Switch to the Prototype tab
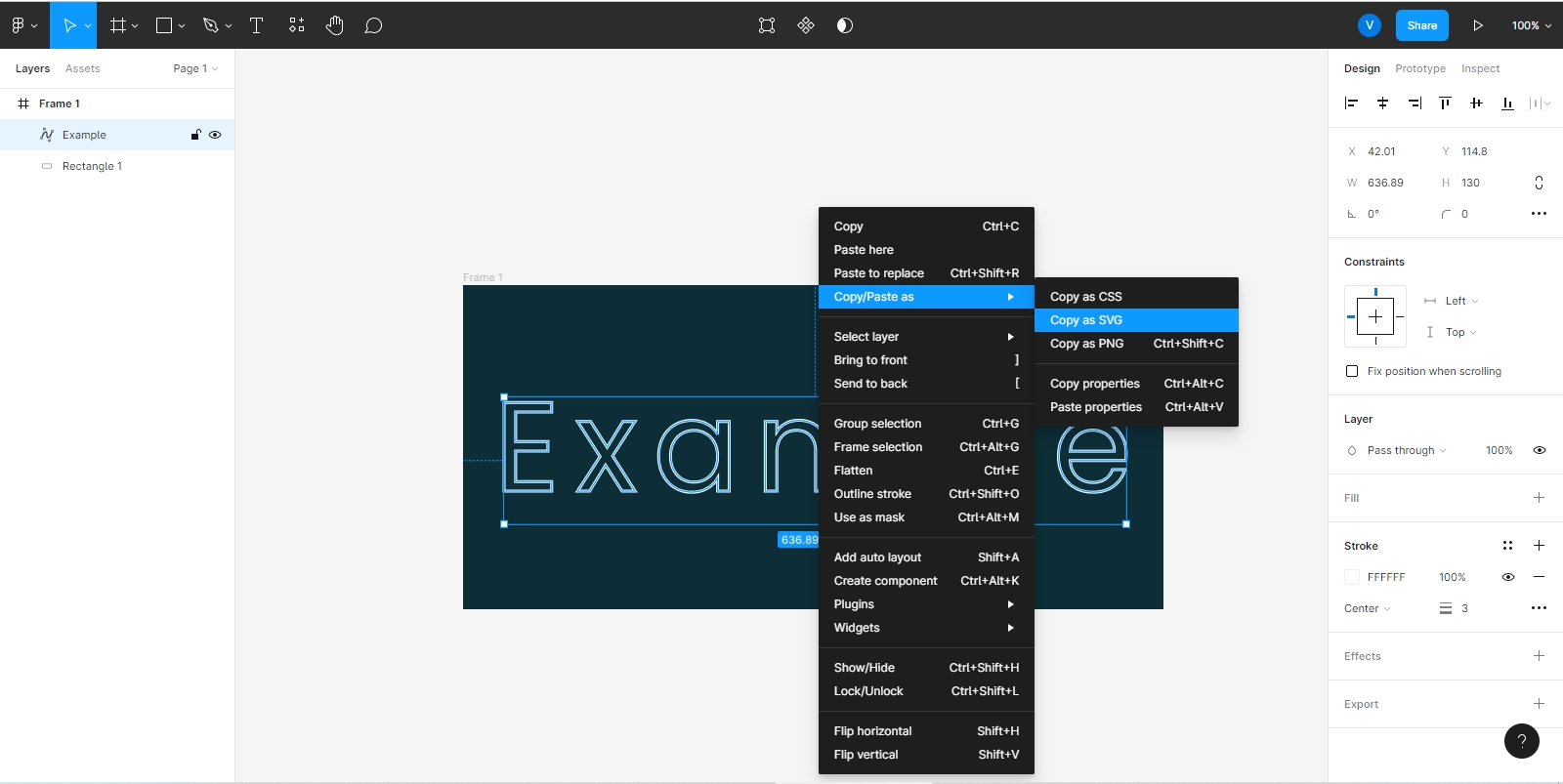Screen dimensions: 1563x784 click(1419, 68)
